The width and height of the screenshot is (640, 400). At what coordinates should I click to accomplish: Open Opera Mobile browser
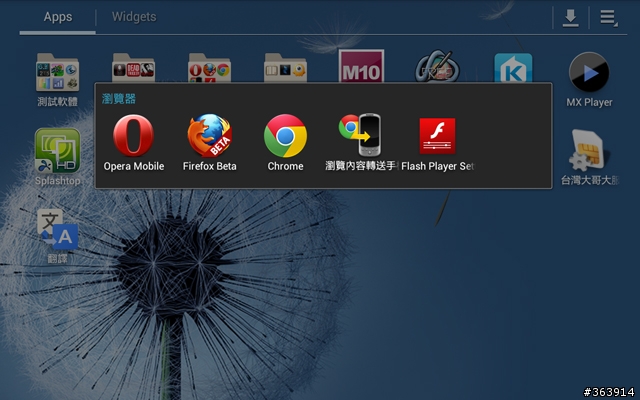coord(133,136)
